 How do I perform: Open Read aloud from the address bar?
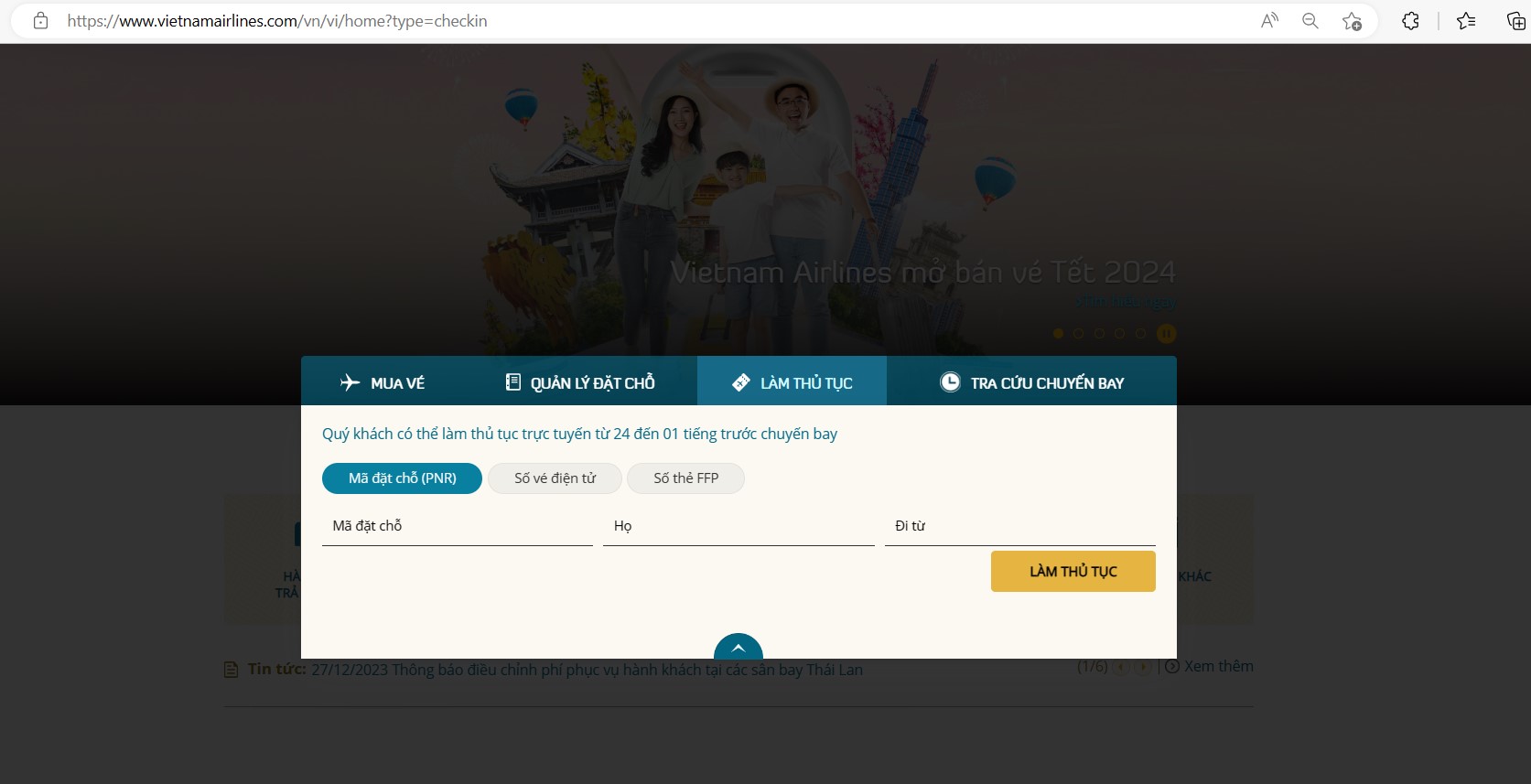tap(1269, 21)
